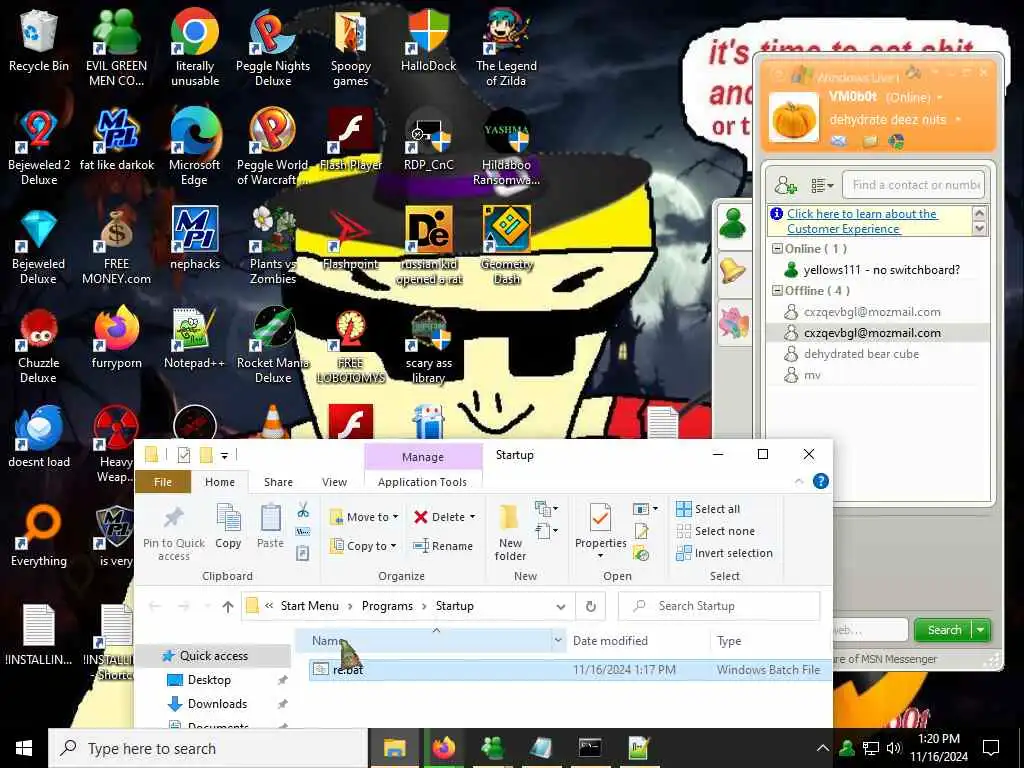This screenshot has height=768, width=1024.
Task: Click the green buddy tab beside Messenger
Action: tap(733, 223)
